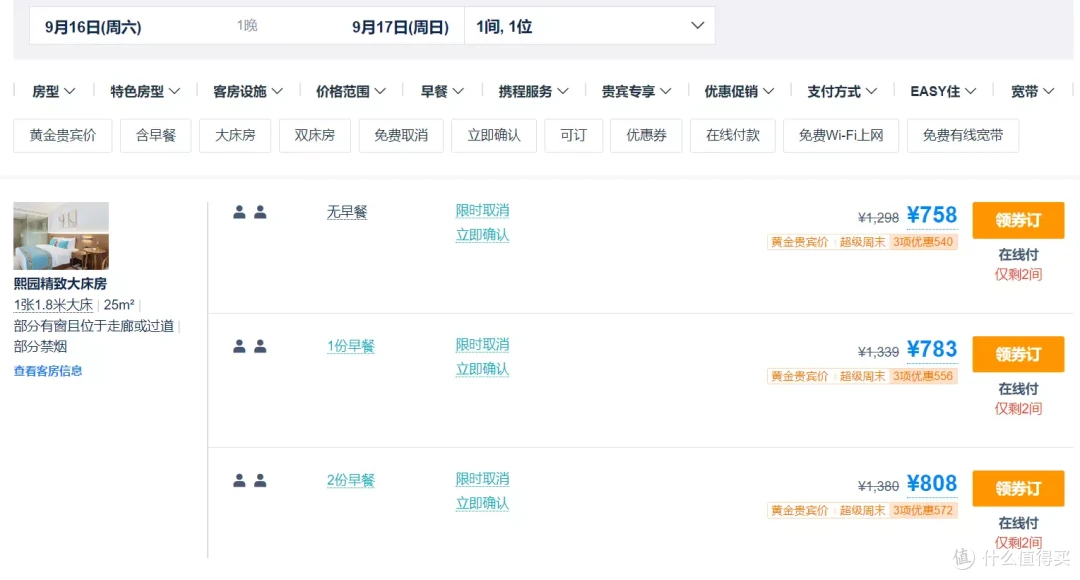Click 领券订 for the ¥783 rate
The height and width of the screenshot is (580, 1080).
point(1018,354)
